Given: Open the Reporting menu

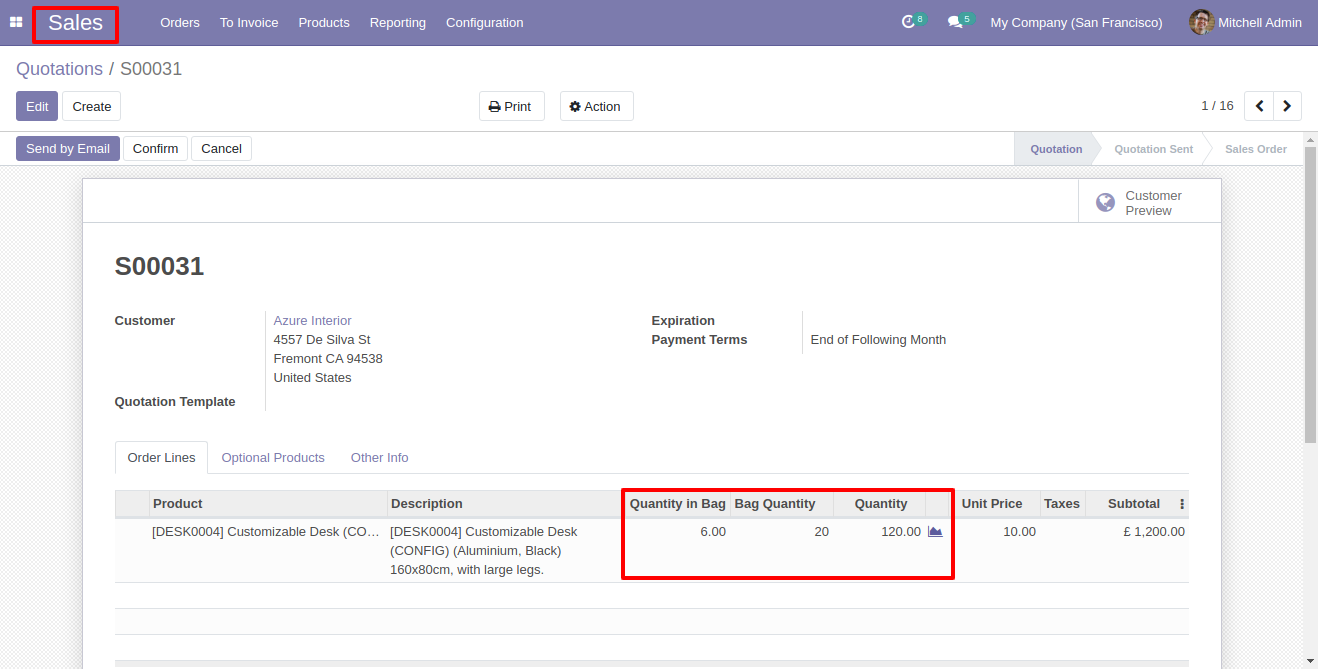Looking at the screenshot, I should click(398, 22).
